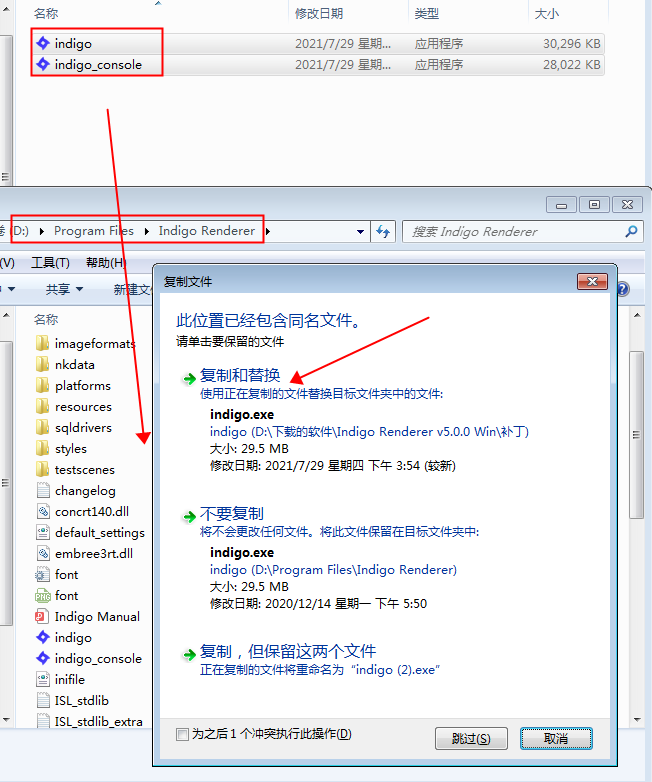Open the help question mark icon
This screenshot has height=782, width=652.
click(x=624, y=289)
